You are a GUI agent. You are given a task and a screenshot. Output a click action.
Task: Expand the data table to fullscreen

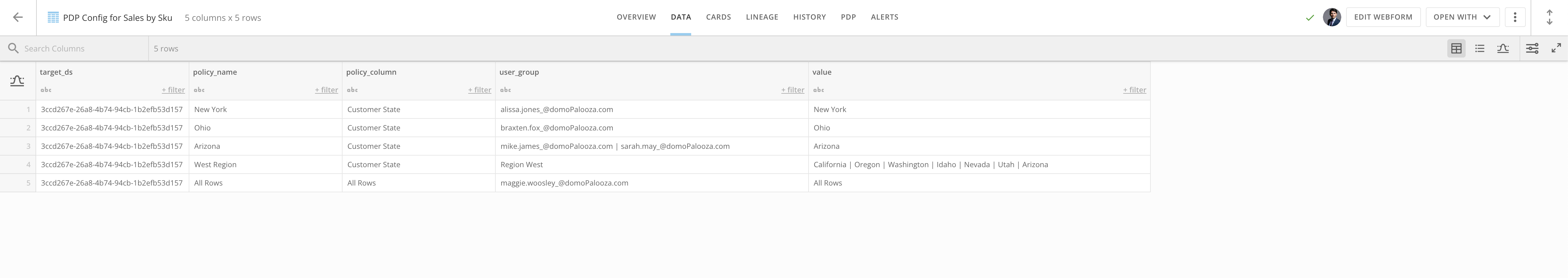tap(1556, 49)
